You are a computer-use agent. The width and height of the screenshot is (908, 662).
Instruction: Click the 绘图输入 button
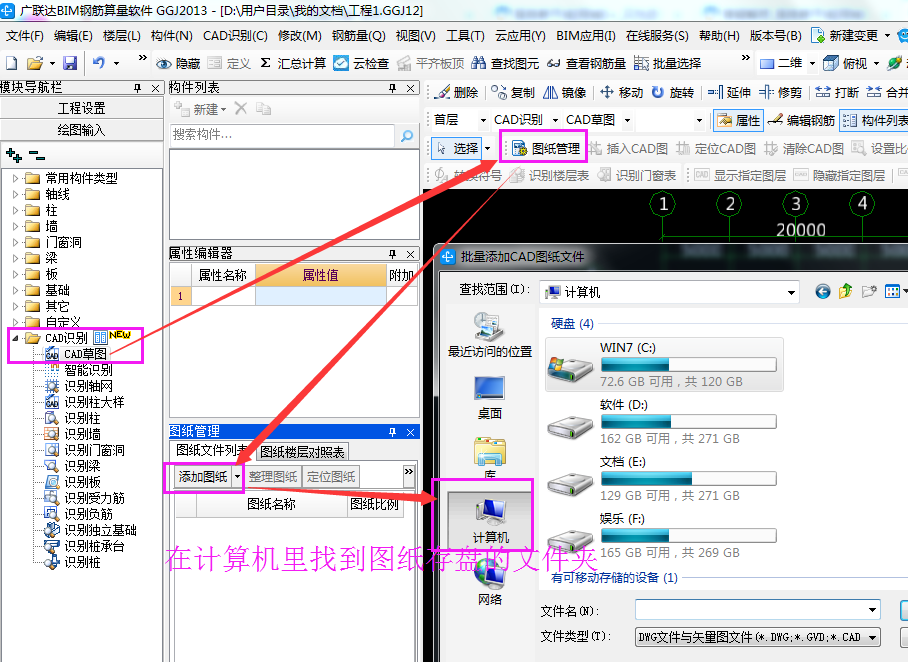pos(82,130)
